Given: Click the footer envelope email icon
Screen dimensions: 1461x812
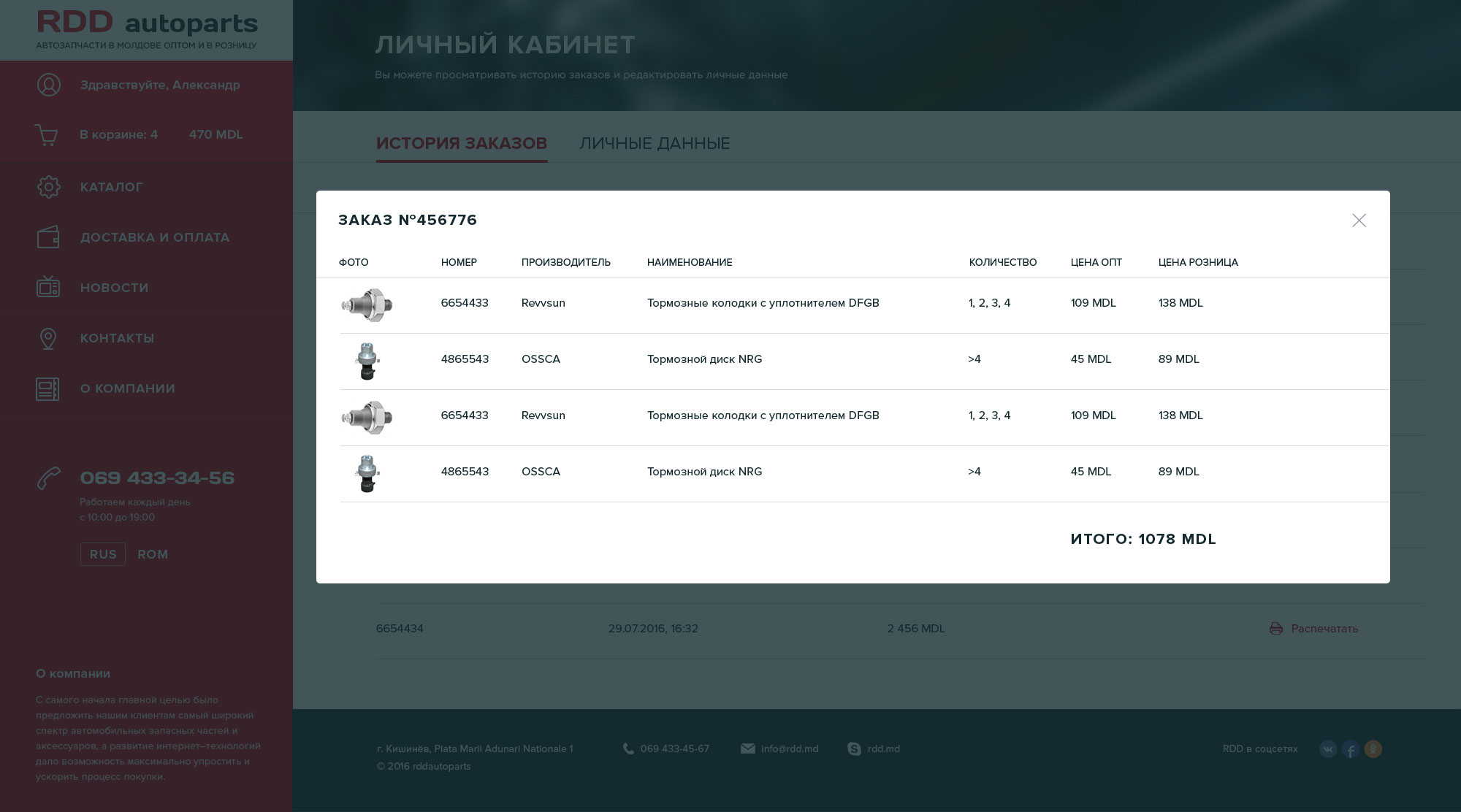Looking at the screenshot, I should point(747,749).
